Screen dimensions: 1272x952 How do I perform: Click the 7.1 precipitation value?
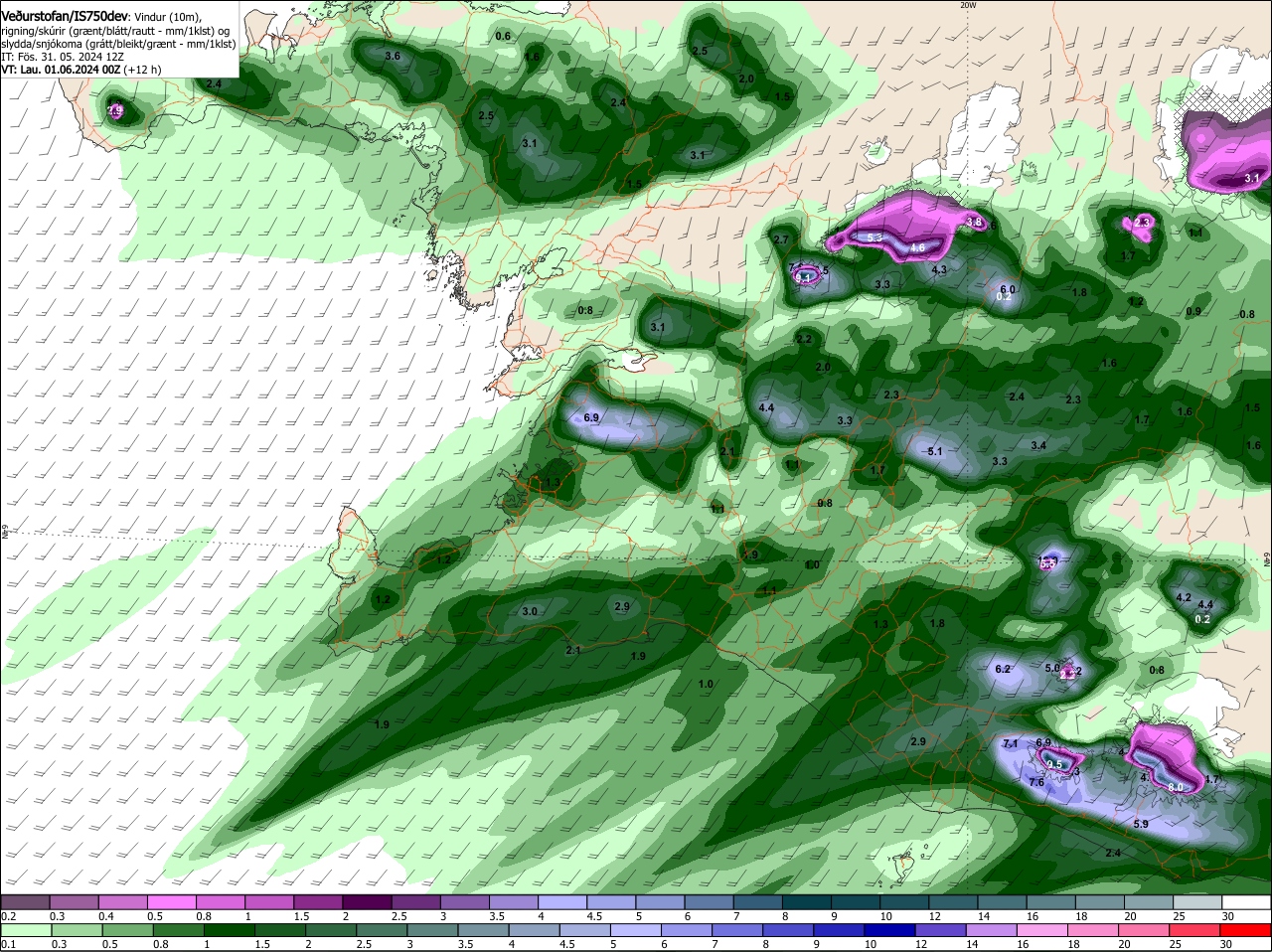tap(1012, 744)
